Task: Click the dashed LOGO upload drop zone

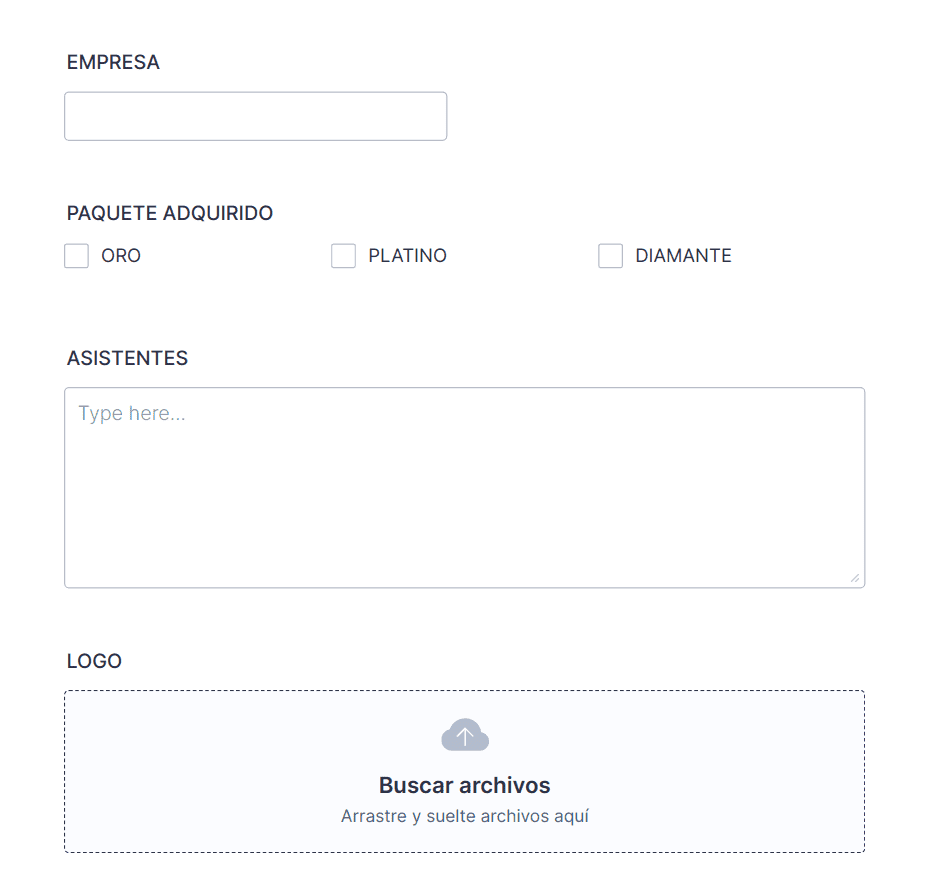Action: pyautogui.click(x=200, y=770)
